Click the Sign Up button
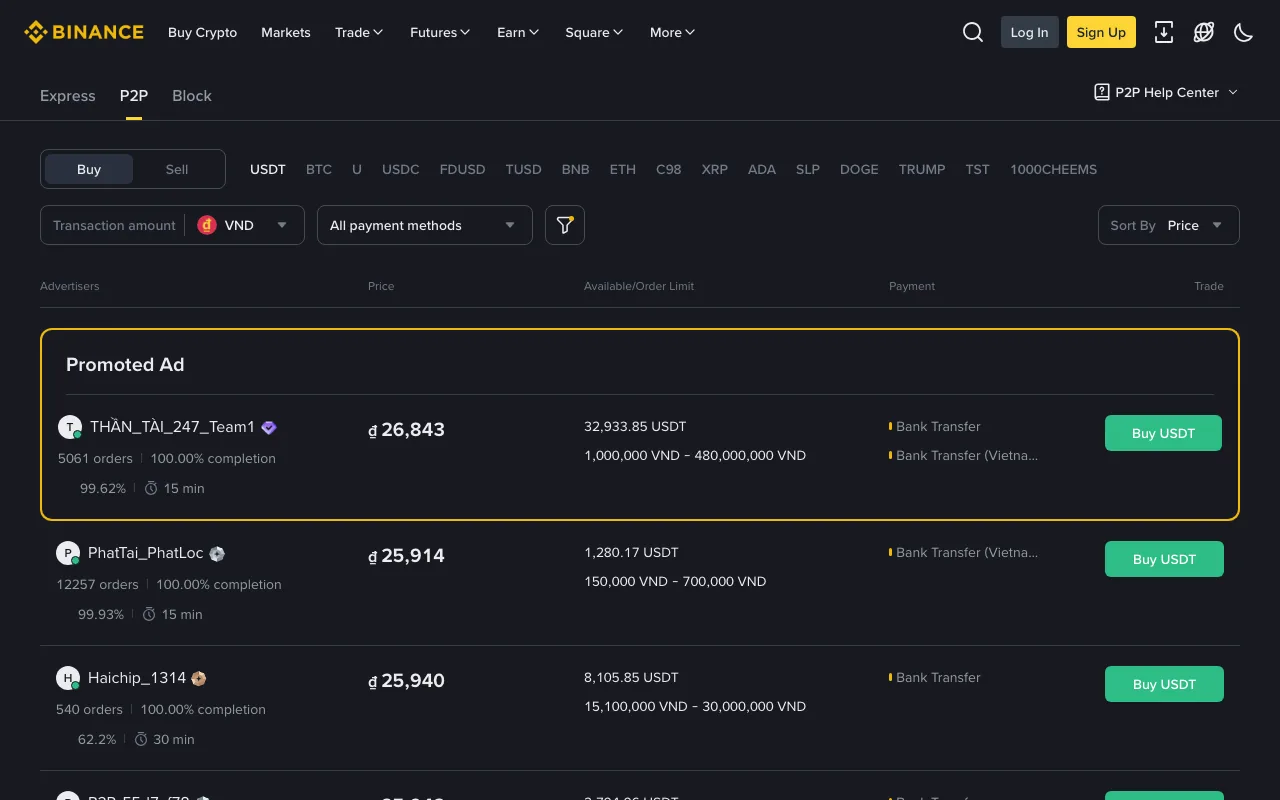This screenshot has height=800, width=1280. pos(1102,32)
